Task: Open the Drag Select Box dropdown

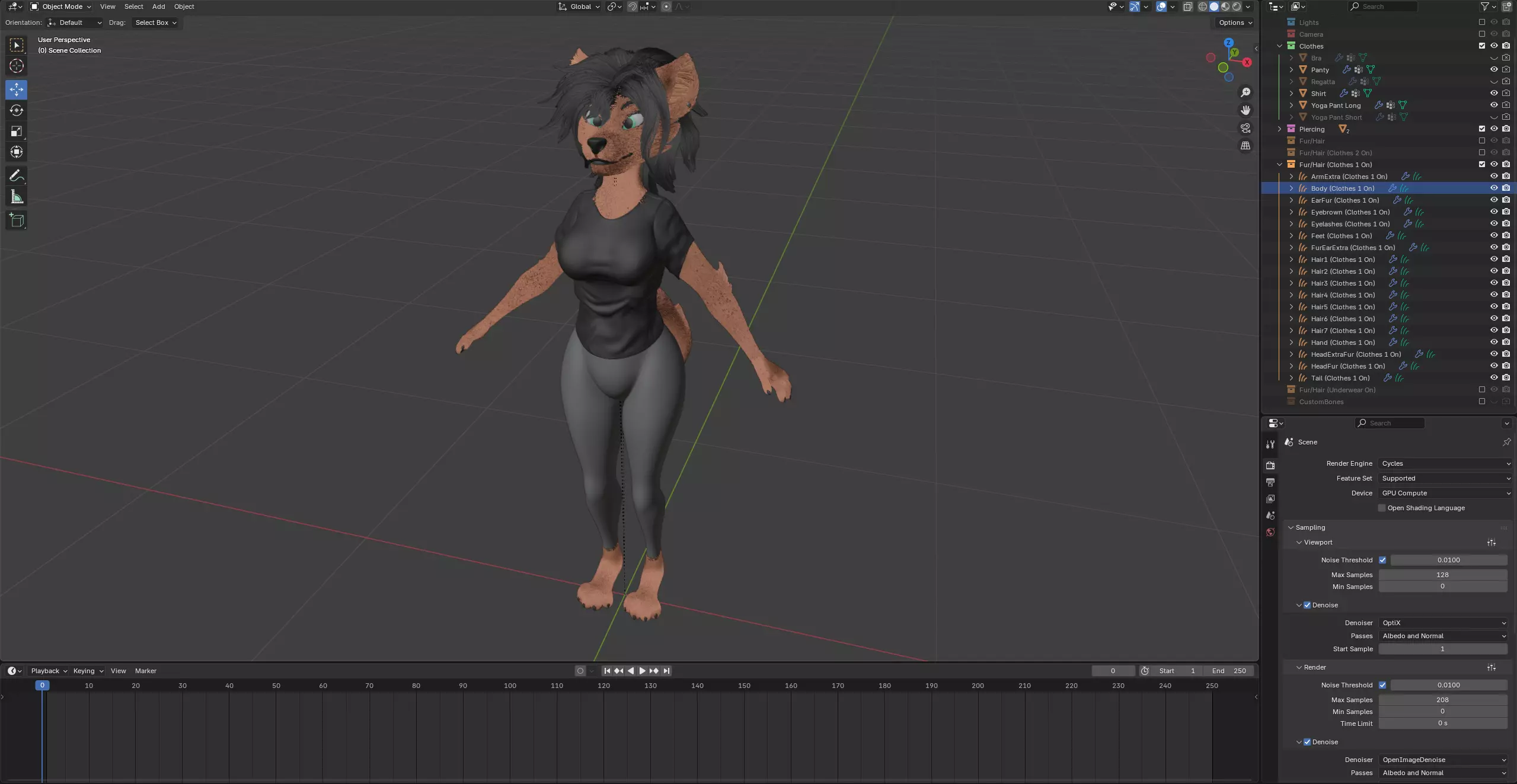Action: point(155,23)
